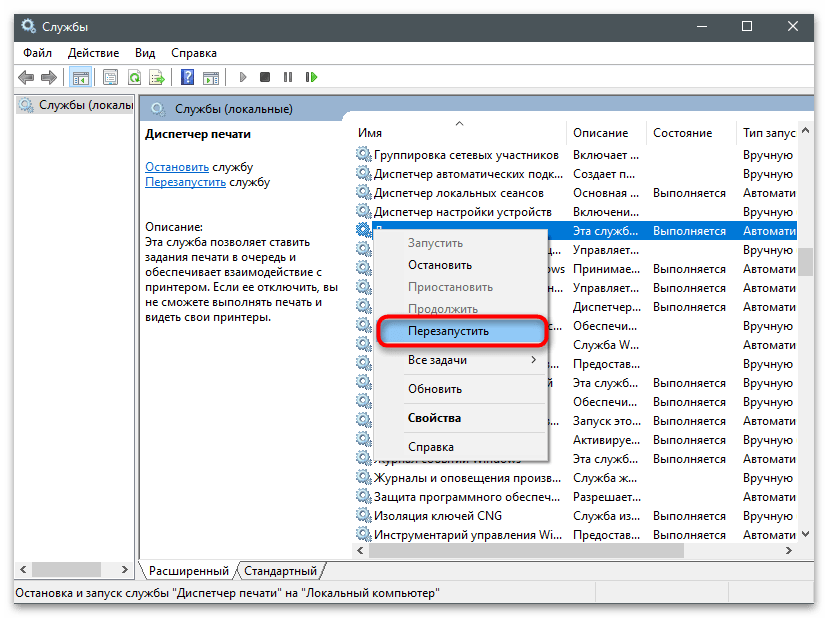Select 'Свойства' from the context menu

[x=434, y=418]
